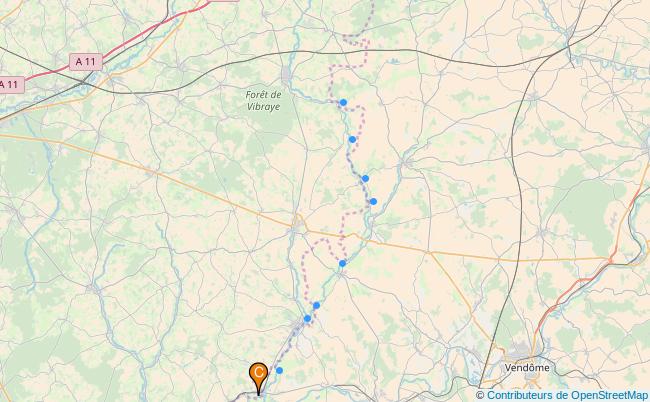Click the Contributeurs de attribution text
The image size is (650, 402).
pyautogui.click(x=527, y=395)
